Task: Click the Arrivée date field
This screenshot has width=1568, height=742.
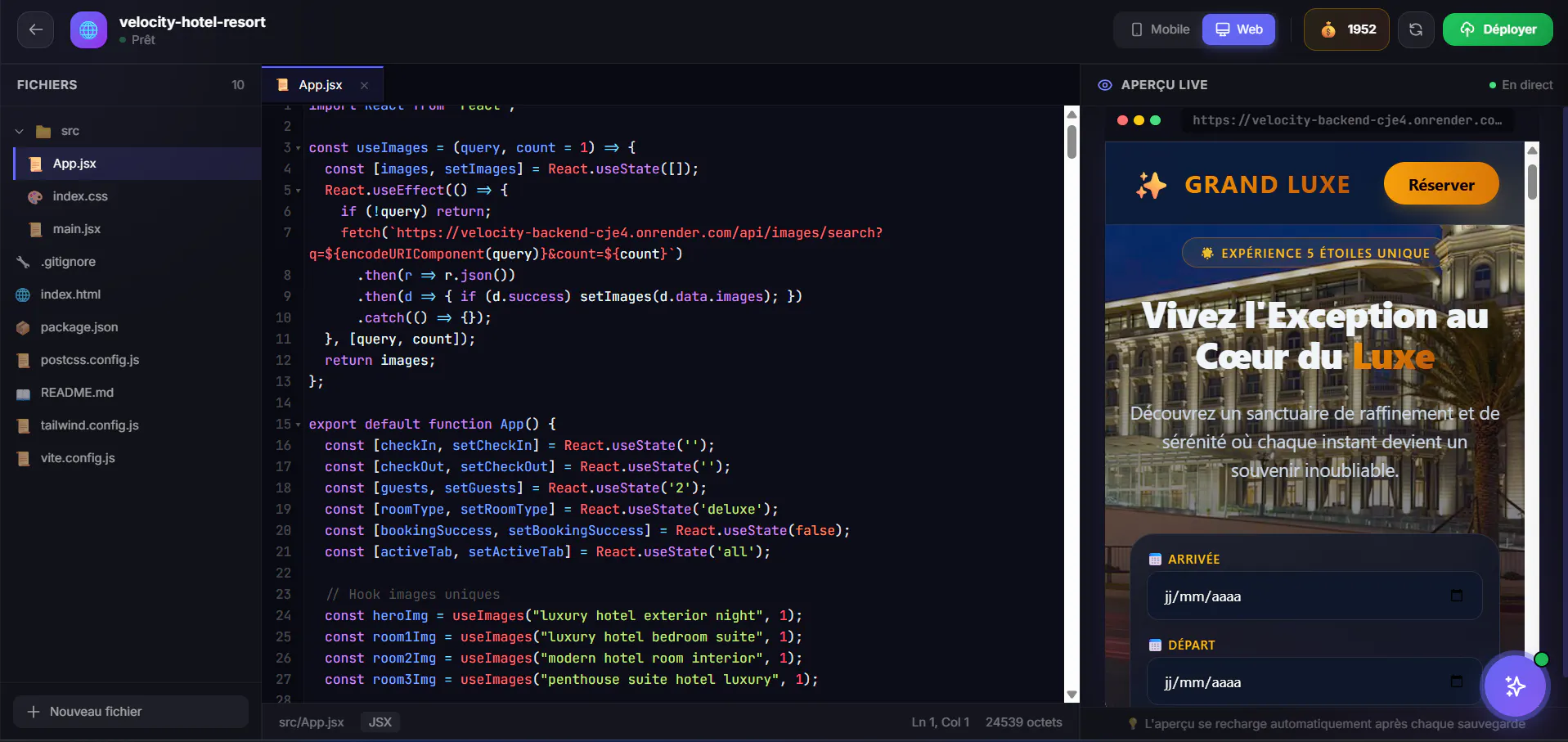Action: (1314, 596)
